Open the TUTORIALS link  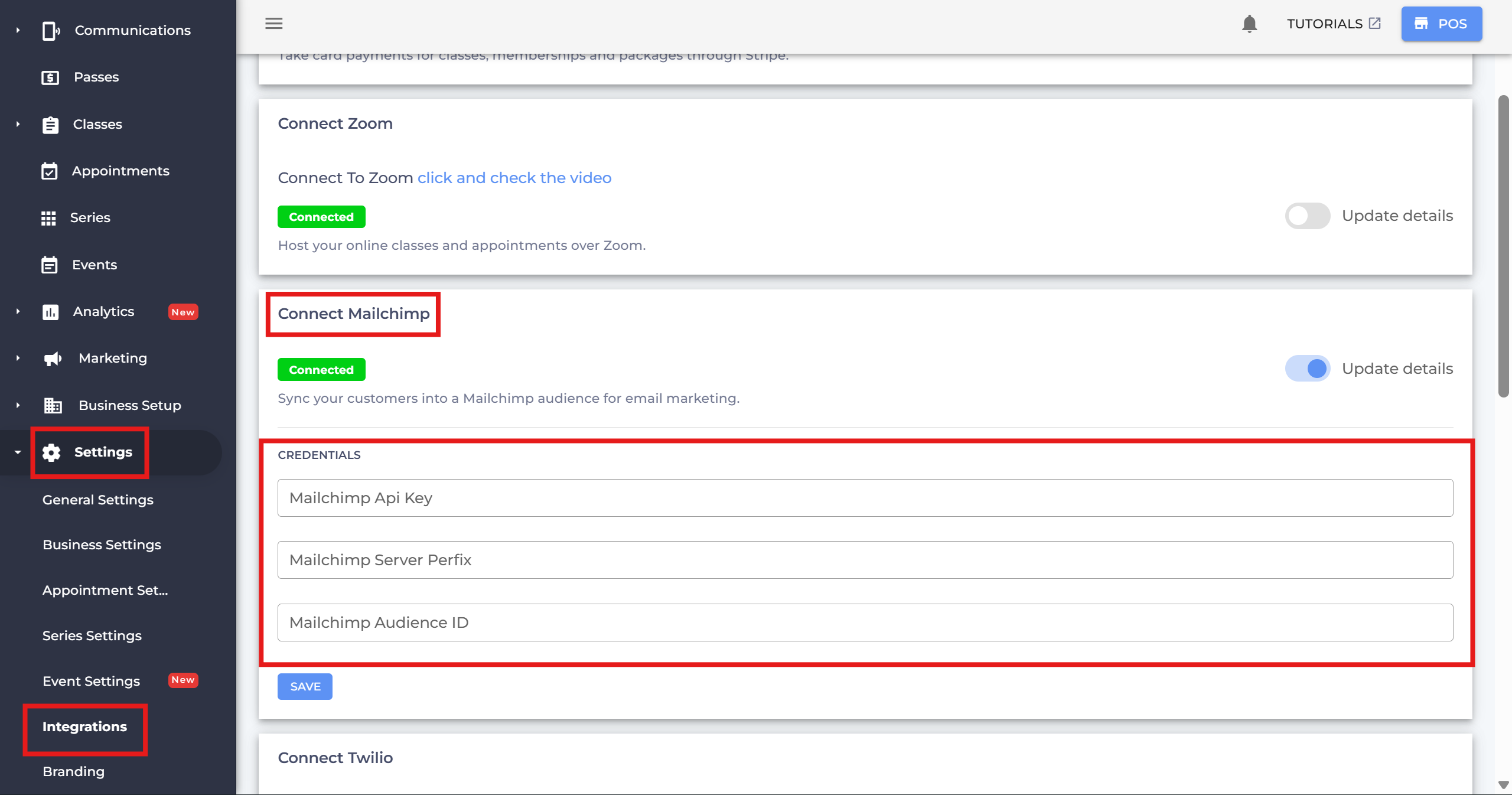[1325, 24]
